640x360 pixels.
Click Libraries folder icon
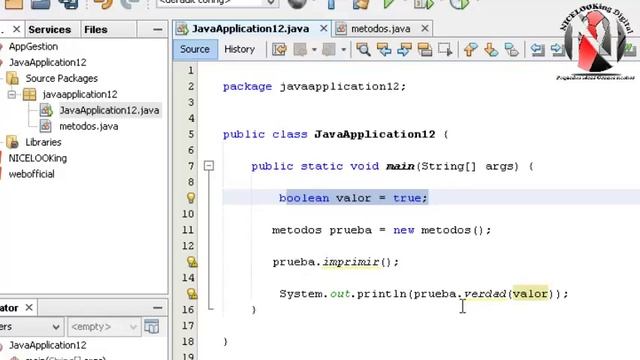(x=12, y=142)
